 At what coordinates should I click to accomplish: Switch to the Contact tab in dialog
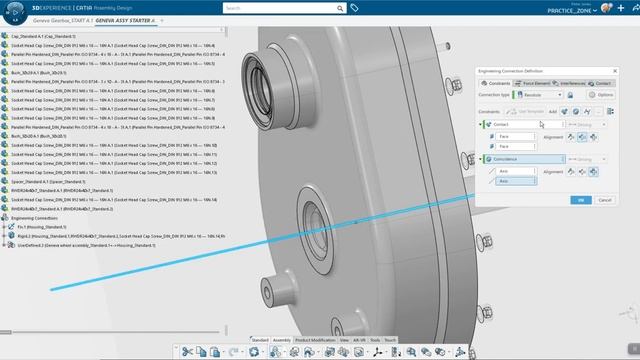click(600, 83)
